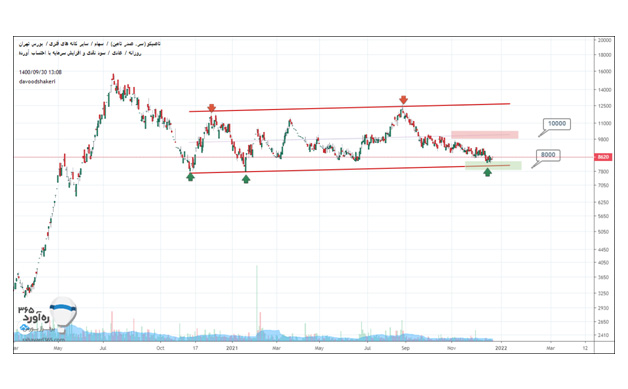Click the 1400/09/30 13:08 timestamp
Viewport: 628px width, 389px height.
click(x=40, y=72)
